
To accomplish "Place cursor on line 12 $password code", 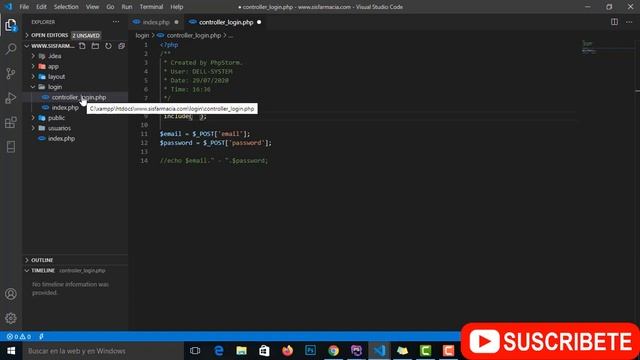I will tap(216, 143).
